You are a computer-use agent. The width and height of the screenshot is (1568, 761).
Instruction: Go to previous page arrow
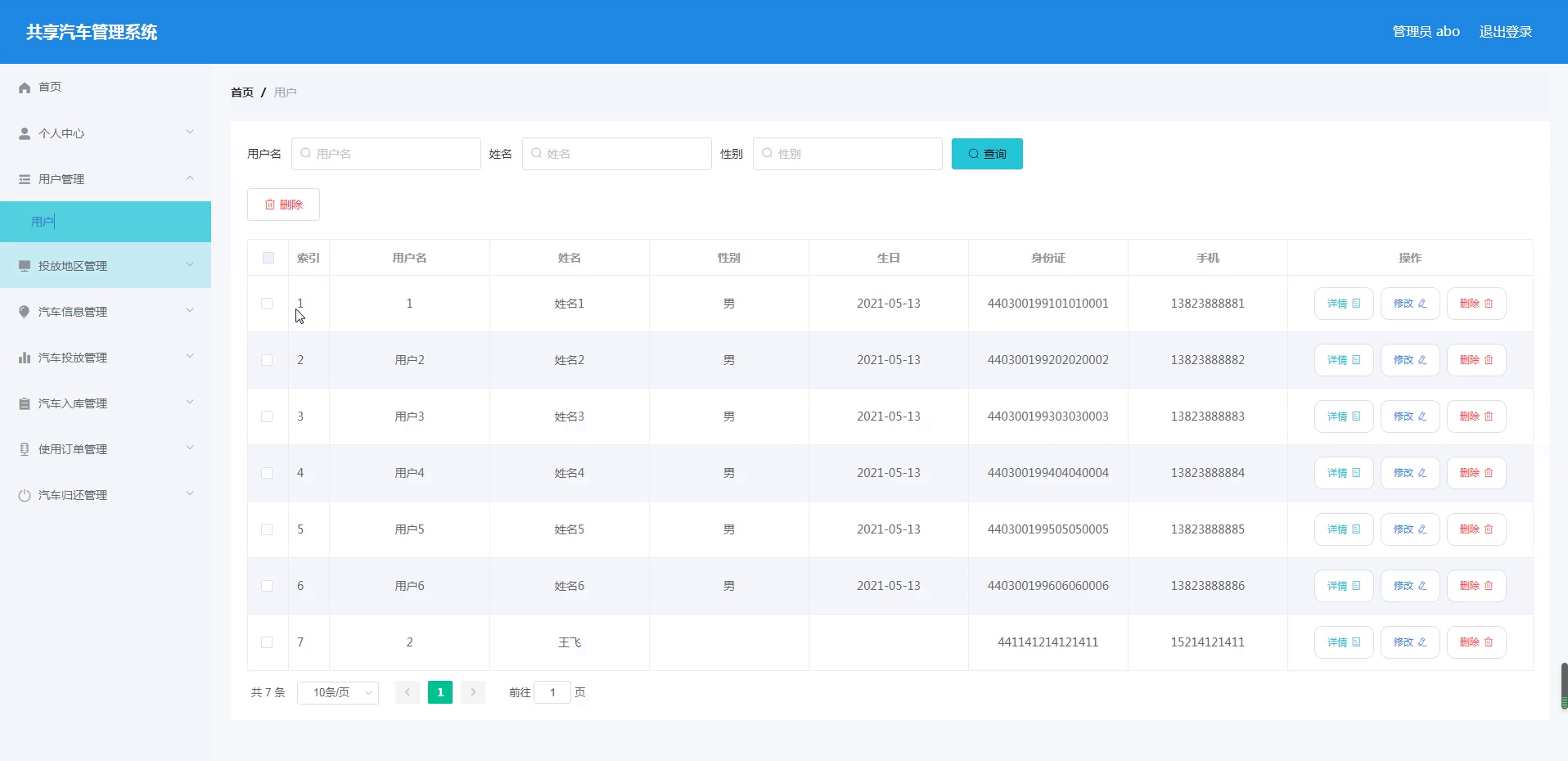pyautogui.click(x=408, y=692)
